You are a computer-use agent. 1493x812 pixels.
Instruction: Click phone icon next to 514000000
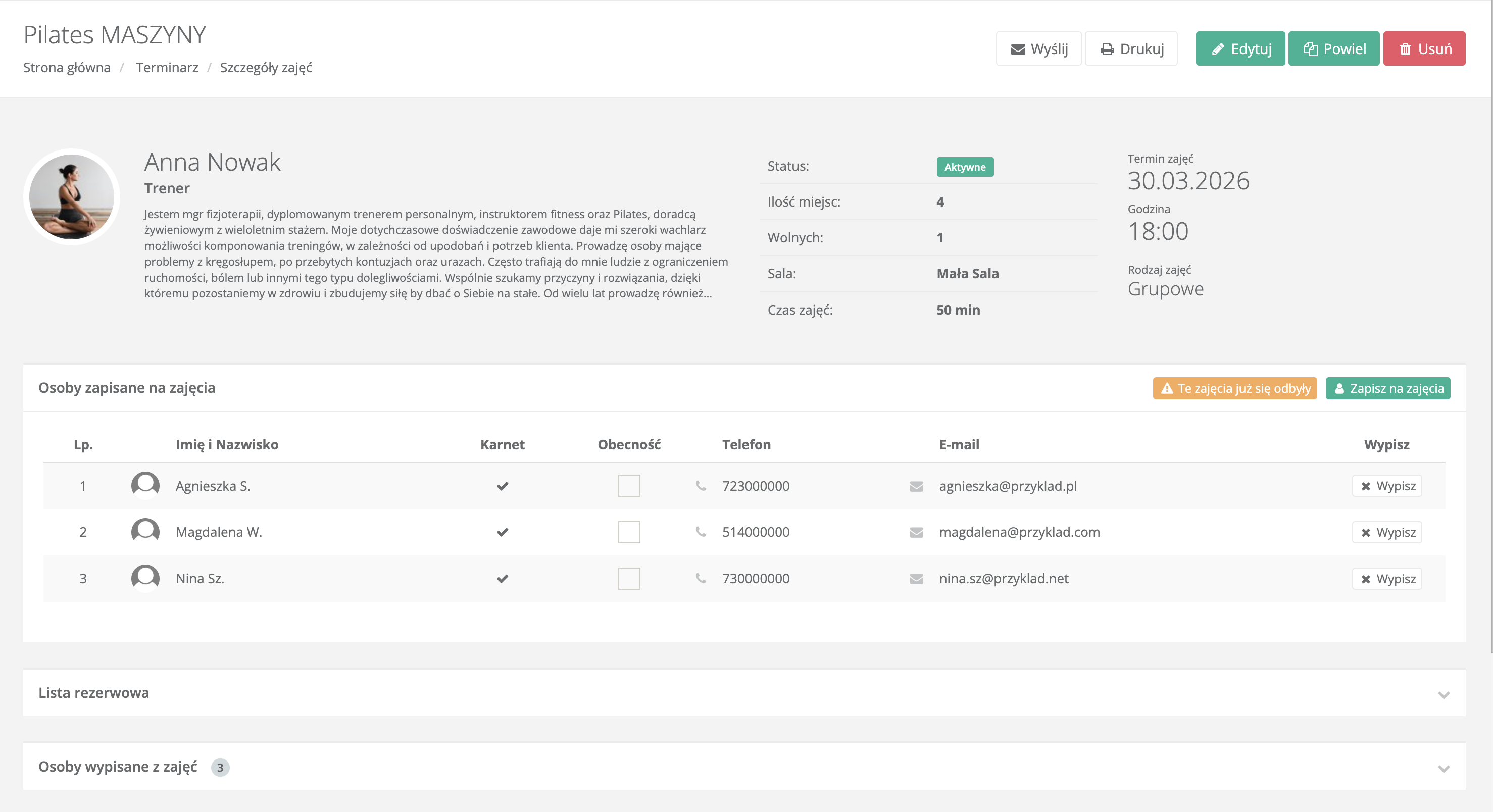pos(701,532)
